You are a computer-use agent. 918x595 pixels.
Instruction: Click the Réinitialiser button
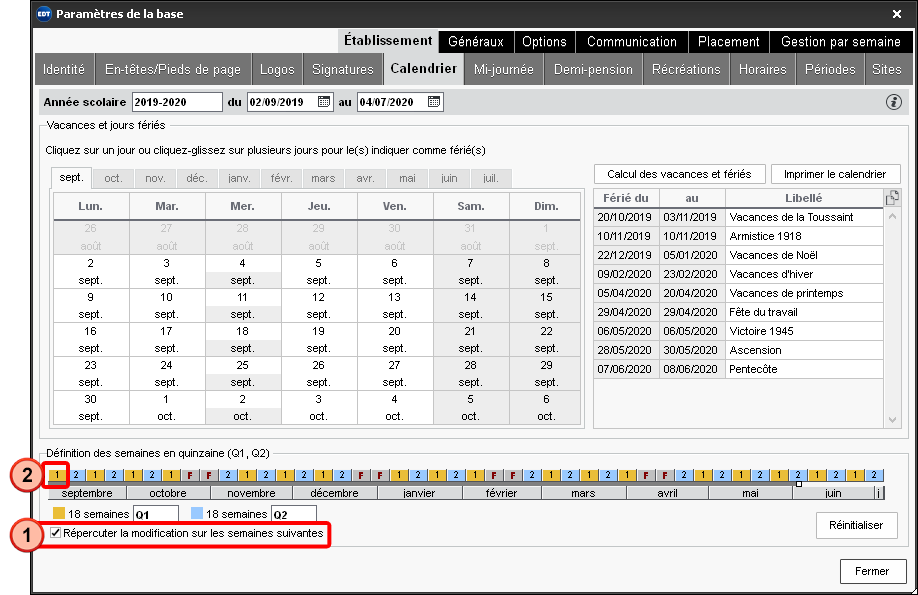[856, 525]
